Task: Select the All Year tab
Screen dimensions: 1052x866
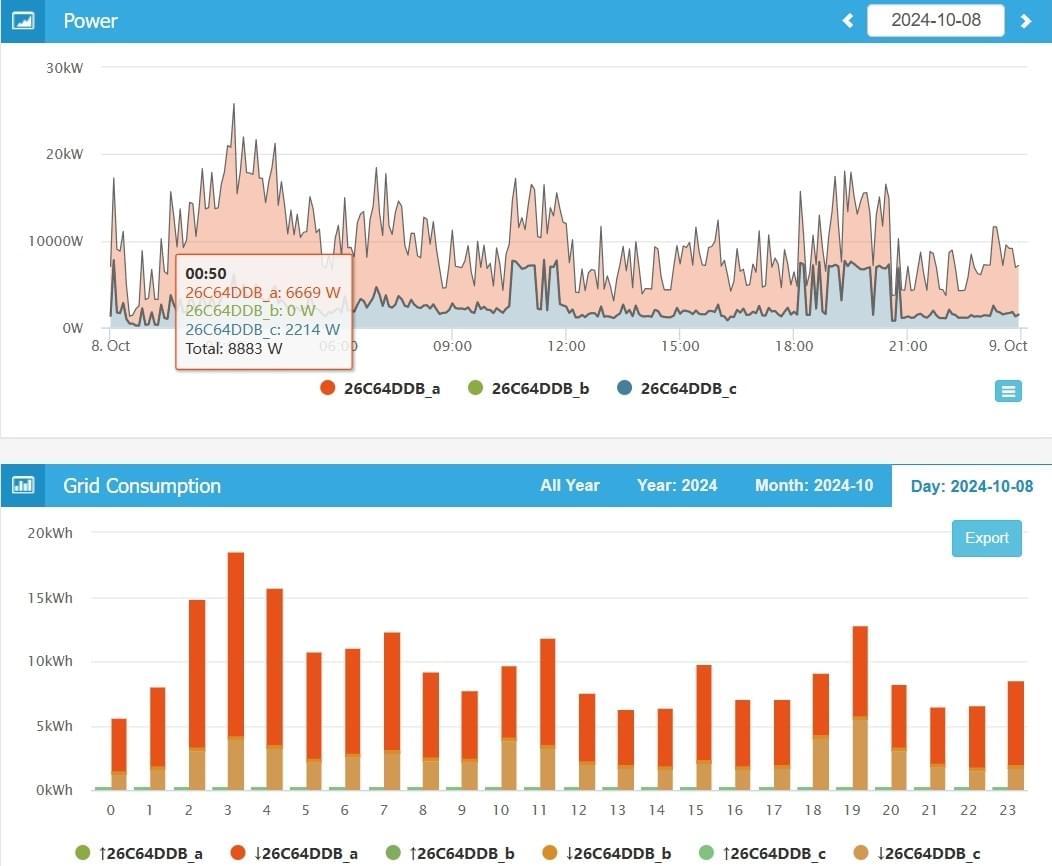Action: pyautogui.click(x=570, y=485)
